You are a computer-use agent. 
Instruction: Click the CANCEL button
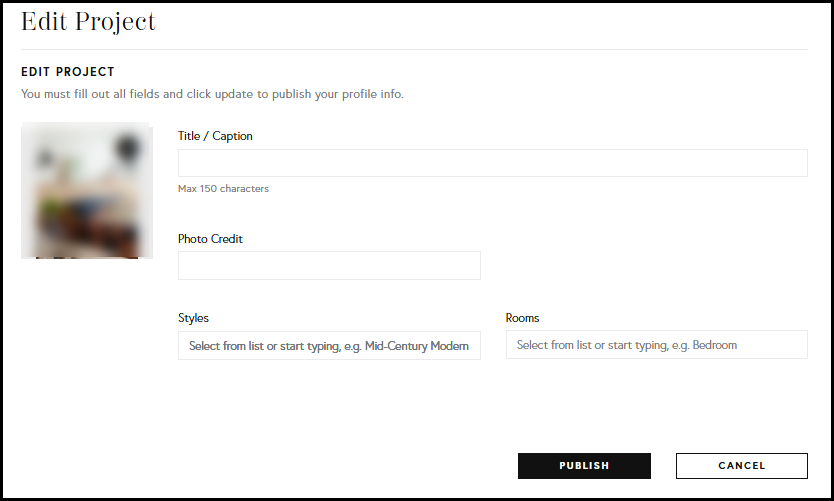[742, 466]
